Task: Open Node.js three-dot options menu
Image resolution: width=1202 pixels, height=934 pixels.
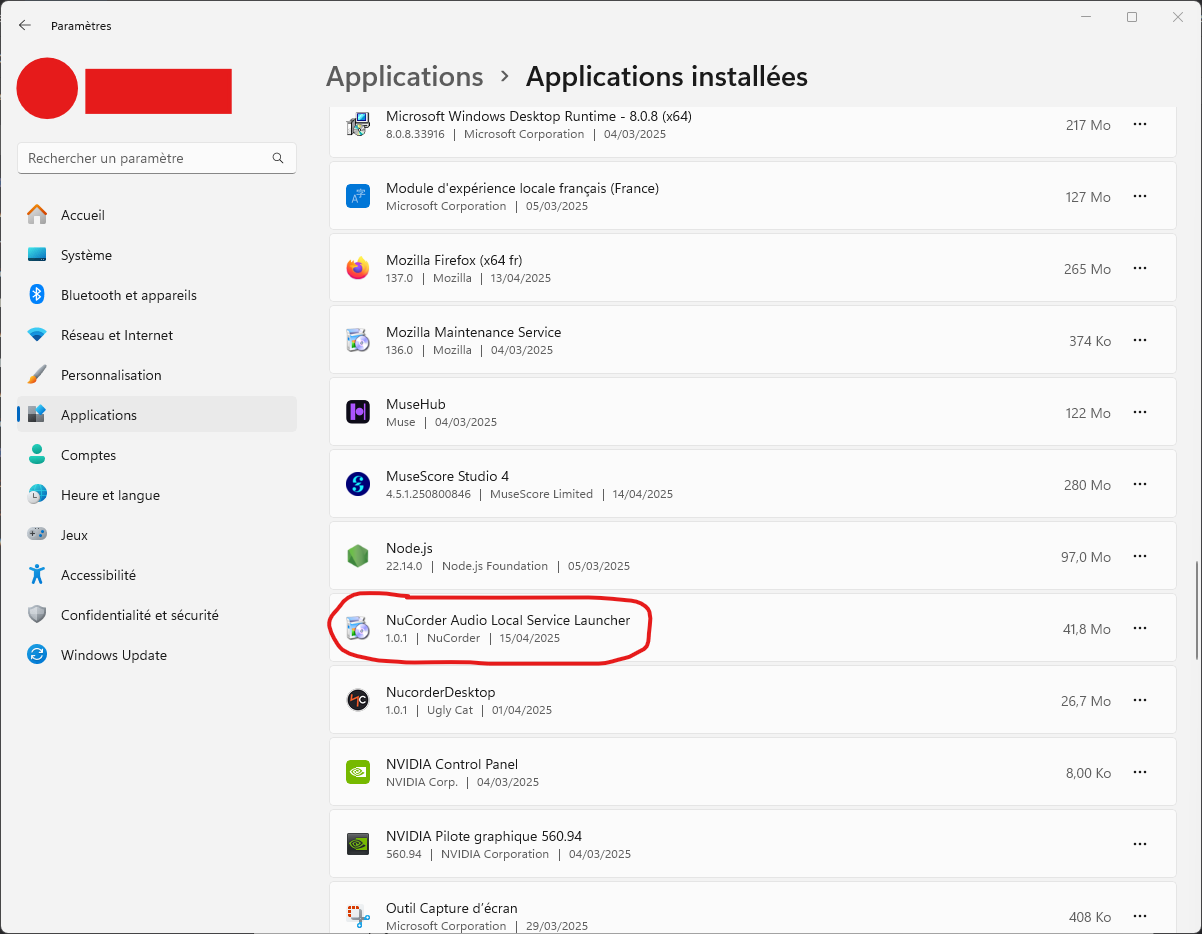Action: click(1139, 556)
